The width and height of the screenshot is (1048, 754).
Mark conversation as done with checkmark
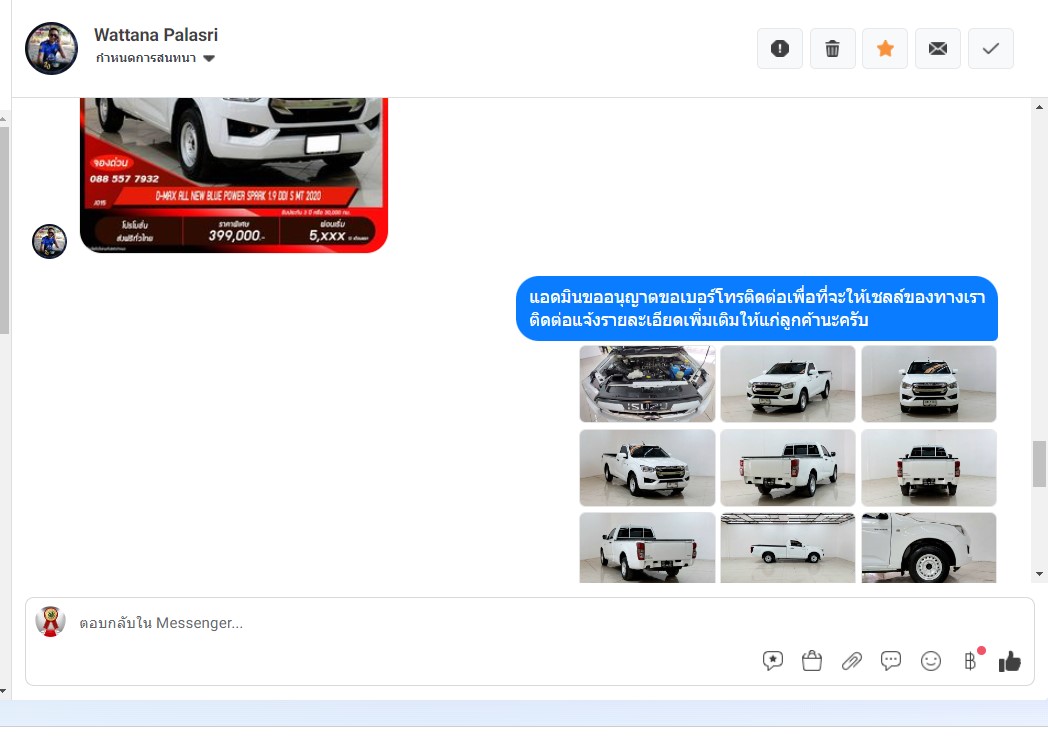coord(991,49)
